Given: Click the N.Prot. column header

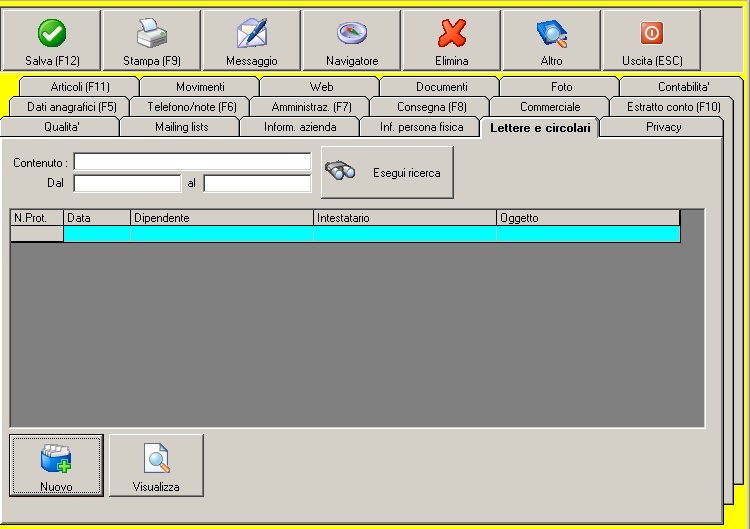Looking at the screenshot, I should click(x=37, y=218).
